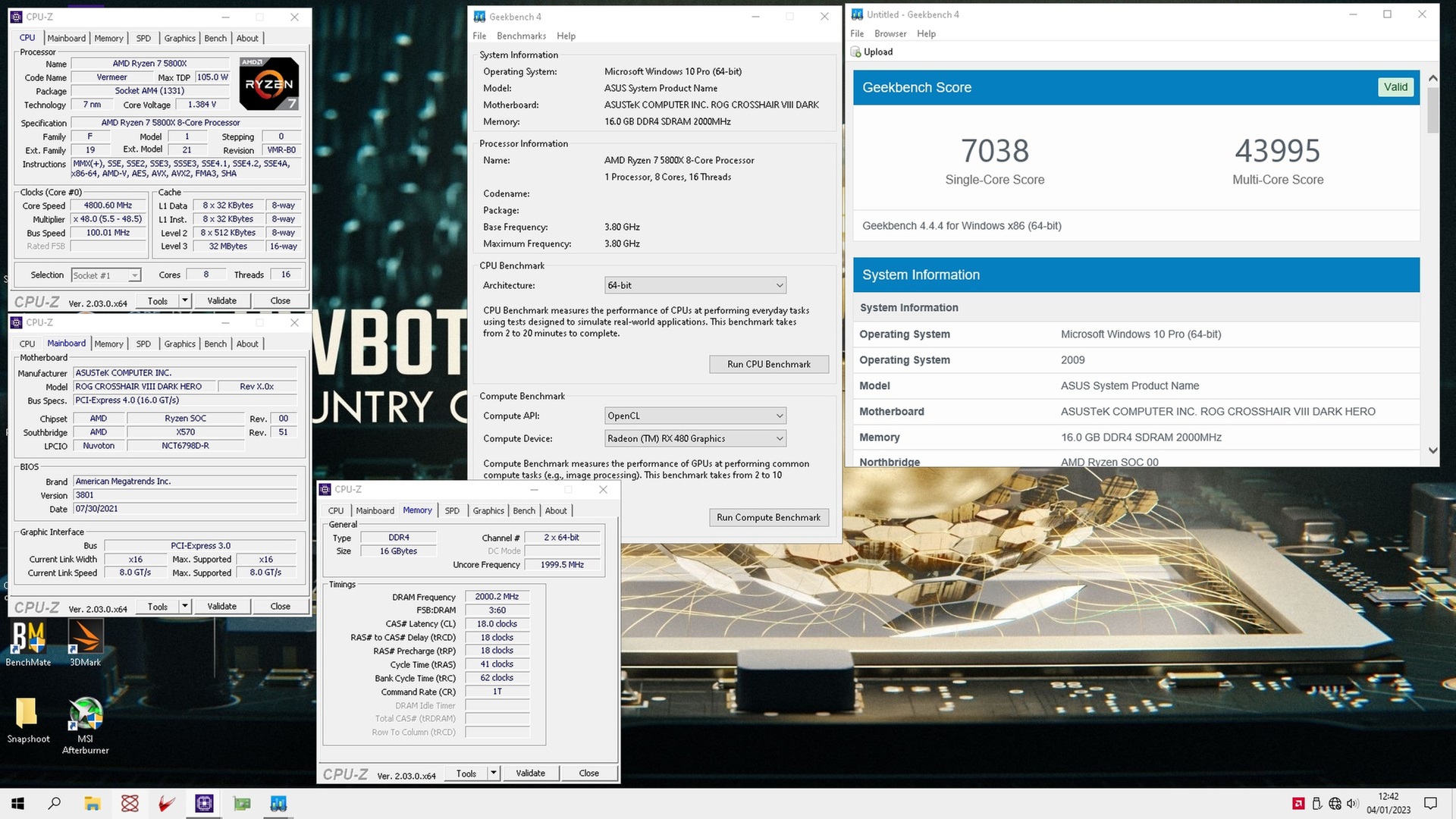Open File Explorer from the taskbar

(93, 803)
